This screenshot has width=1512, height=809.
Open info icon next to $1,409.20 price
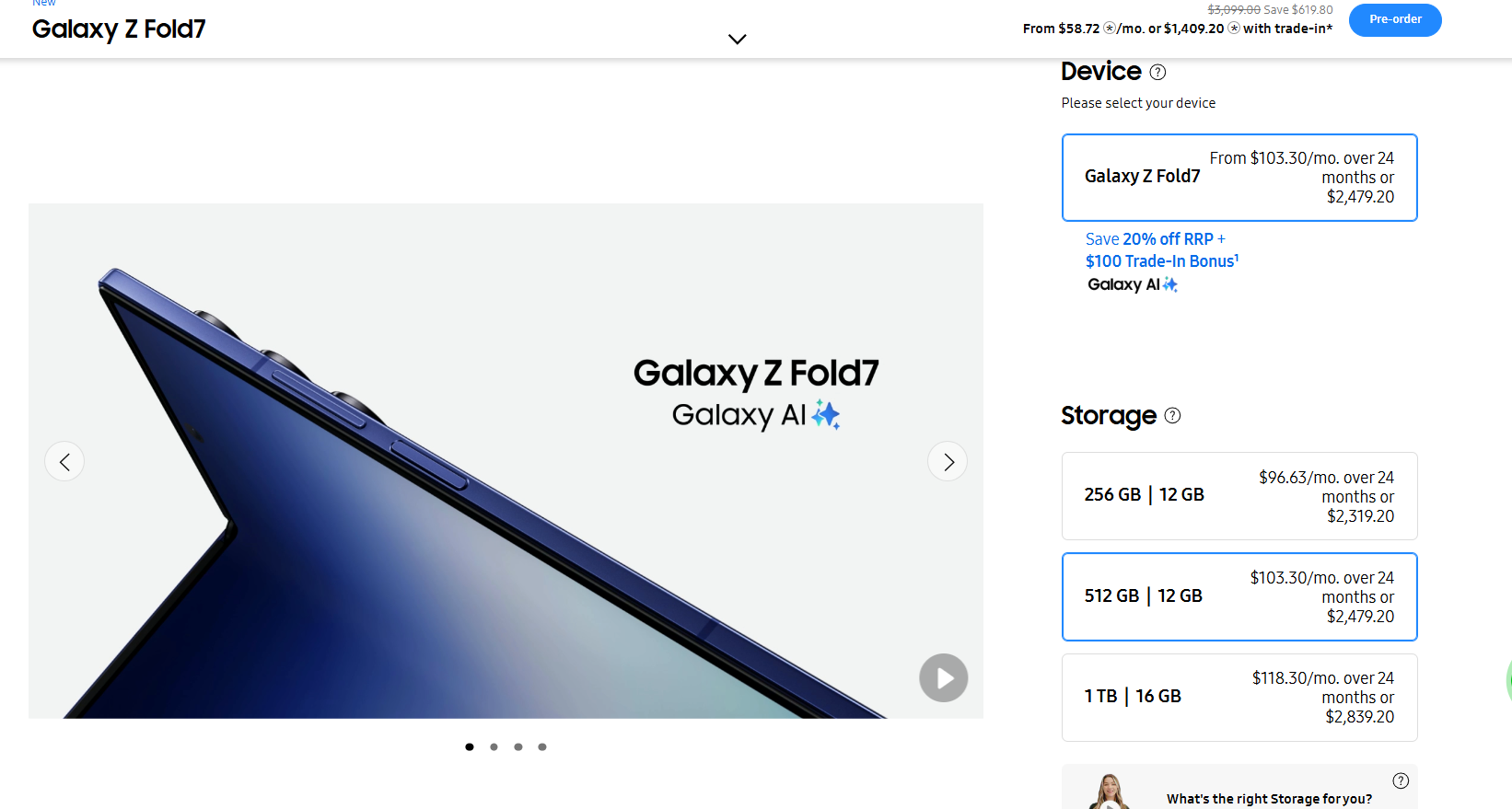tap(1234, 29)
